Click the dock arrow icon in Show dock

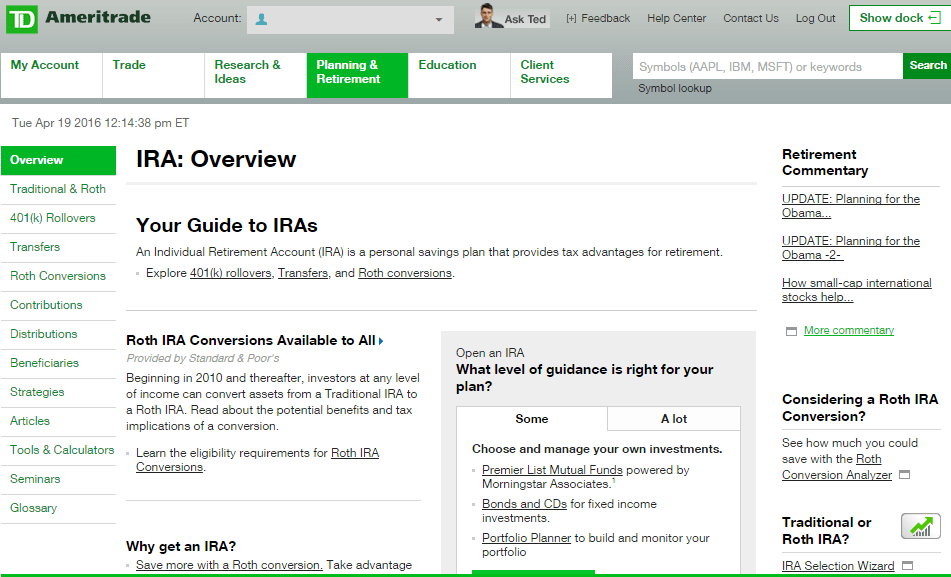click(x=935, y=18)
